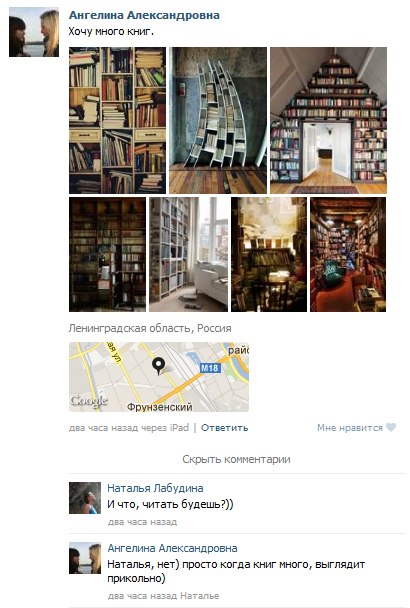The width and height of the screenshot is (410, 608).
Task: Click the Google logo on the map
Action: click(x=89, y=401)
